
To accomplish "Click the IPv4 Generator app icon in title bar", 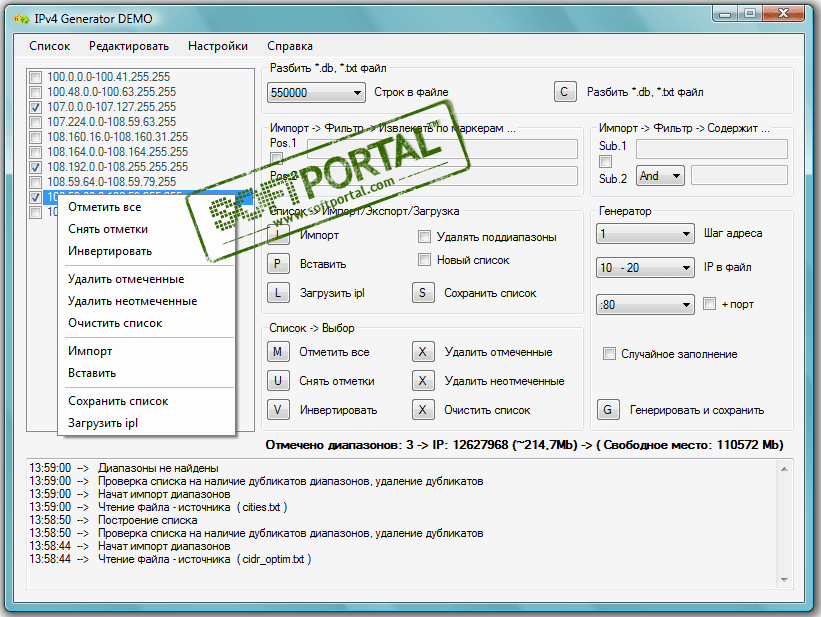I will coord(21,19).
